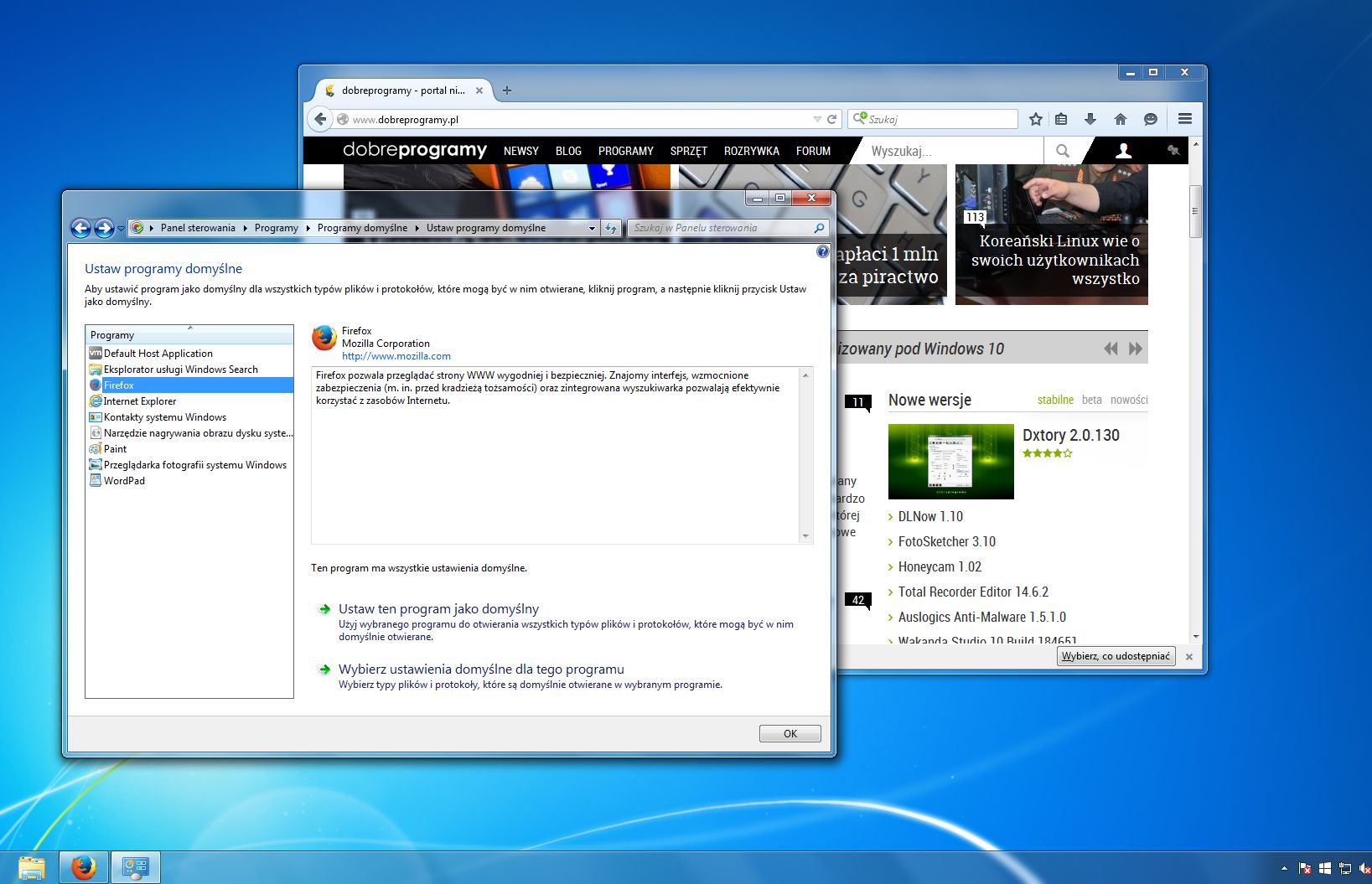The image size is (1372, 884).
Task: Click the refresh icon in Control Panel address bar
Action: (611, 227)
